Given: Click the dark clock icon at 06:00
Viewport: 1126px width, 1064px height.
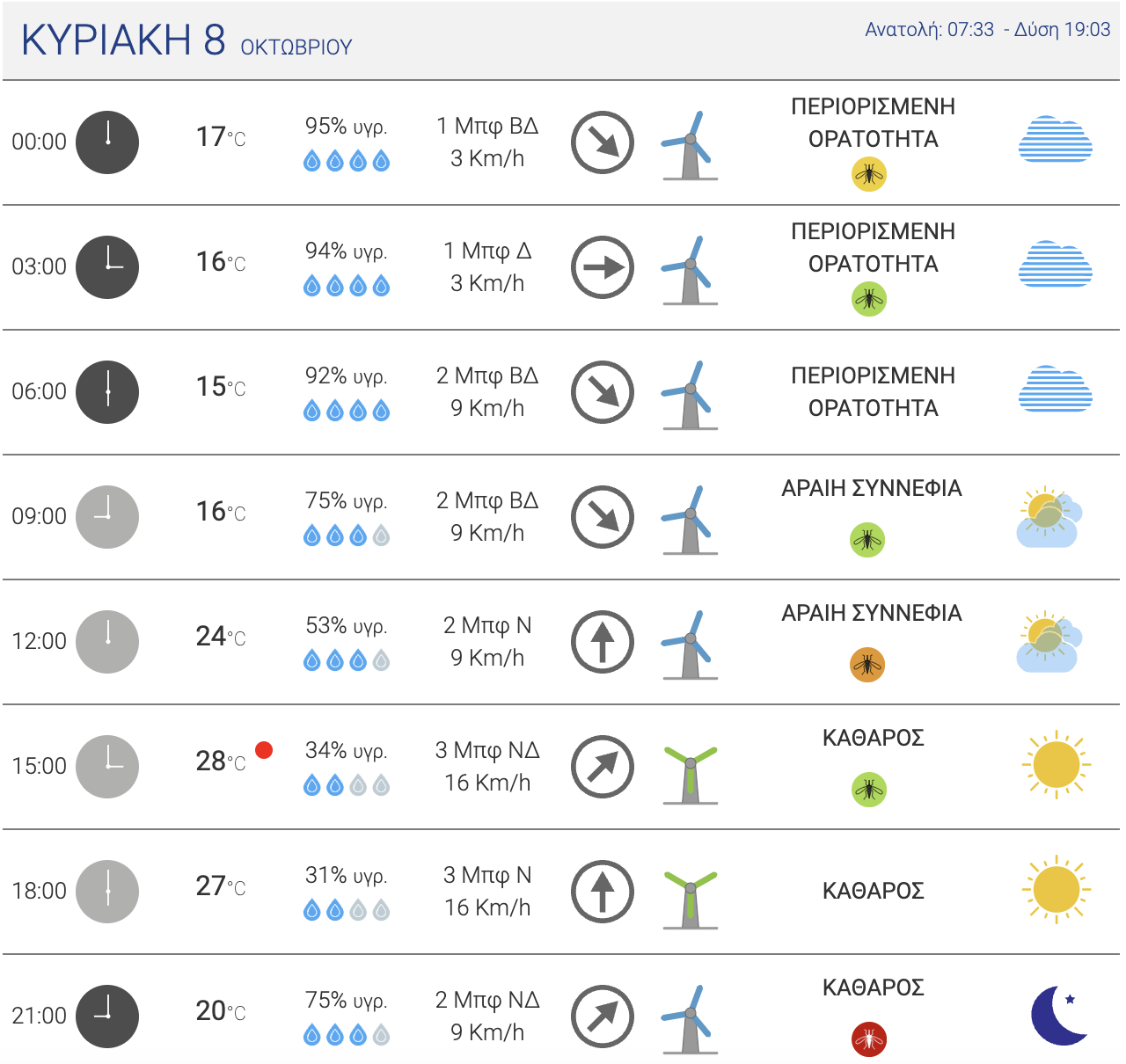Looking at the screenshot, I should point(107,391).
